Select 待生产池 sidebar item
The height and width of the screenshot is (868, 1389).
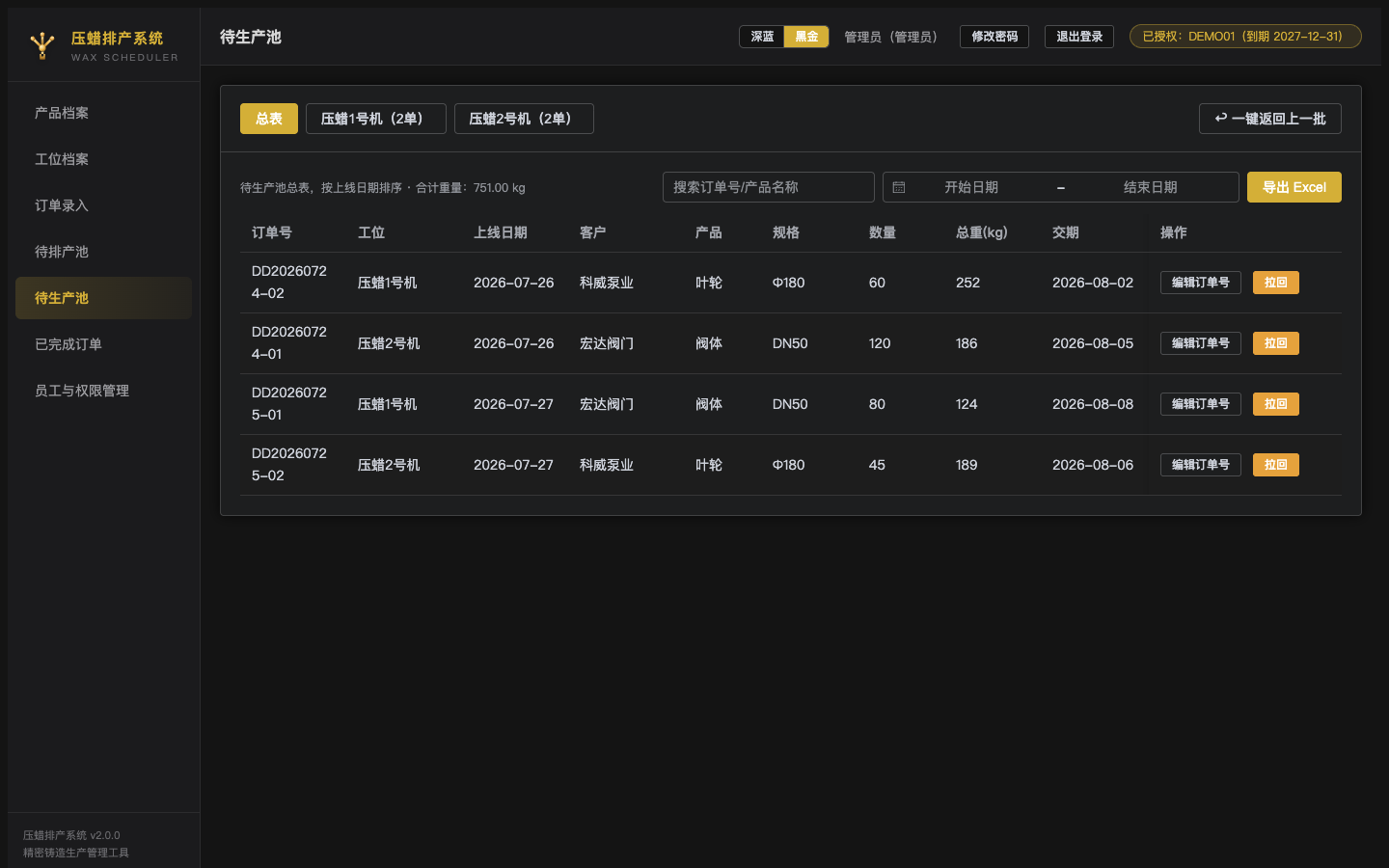click(103, 298)
